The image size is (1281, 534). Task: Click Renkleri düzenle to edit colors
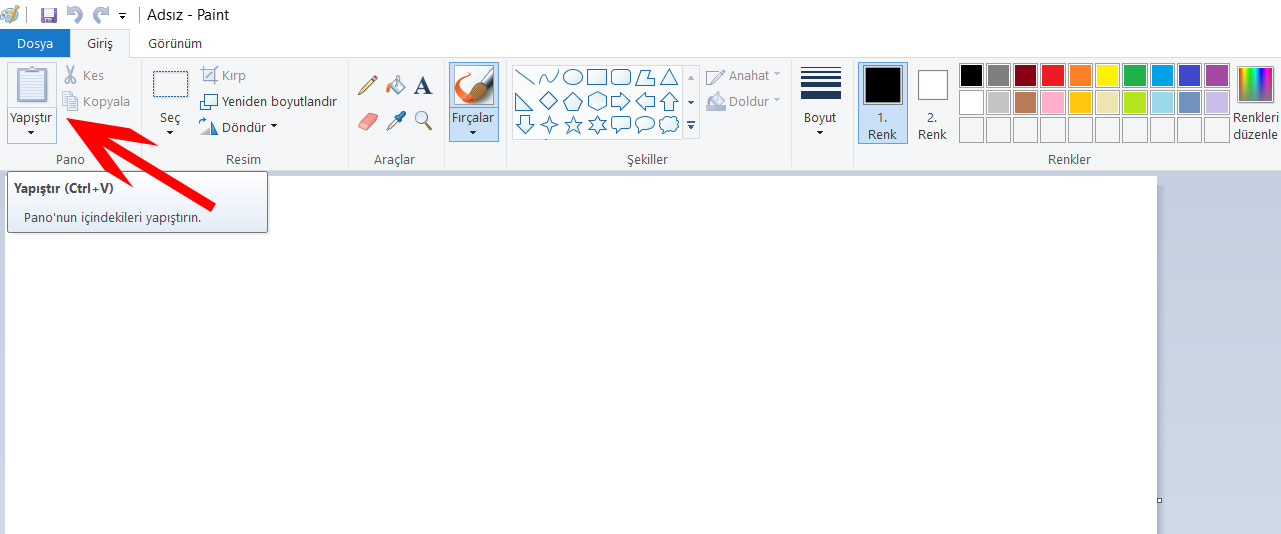tap(1257, 104)
